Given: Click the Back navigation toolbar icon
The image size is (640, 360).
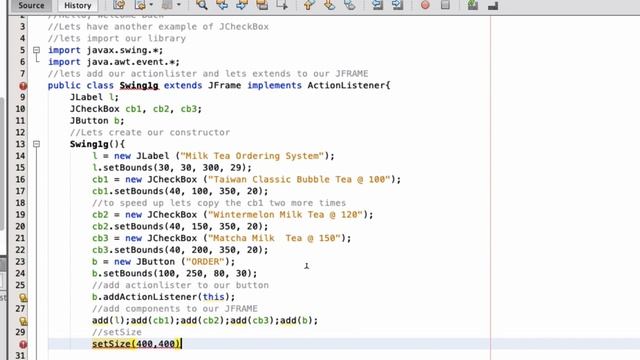Looking at the screenshot, I should [x=140, y=5].
